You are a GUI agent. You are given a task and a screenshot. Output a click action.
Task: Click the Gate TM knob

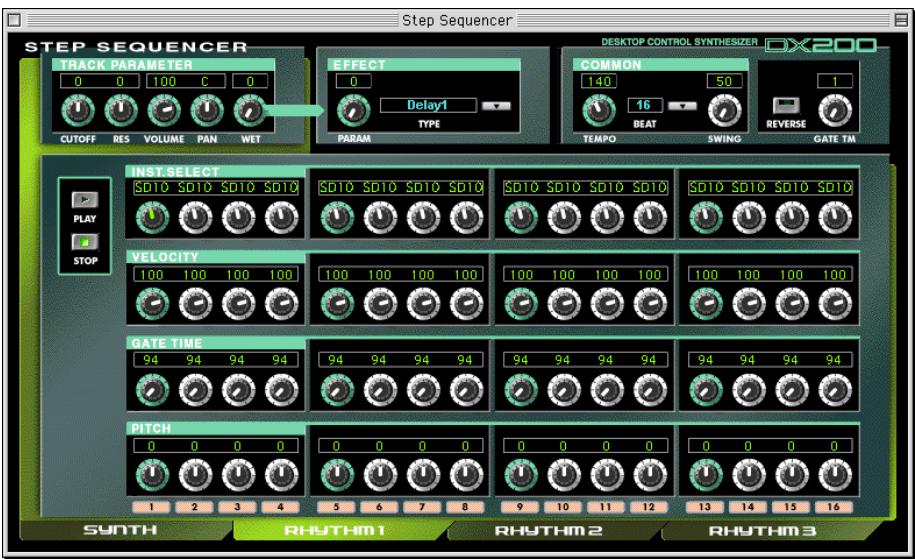pos(834,111)
